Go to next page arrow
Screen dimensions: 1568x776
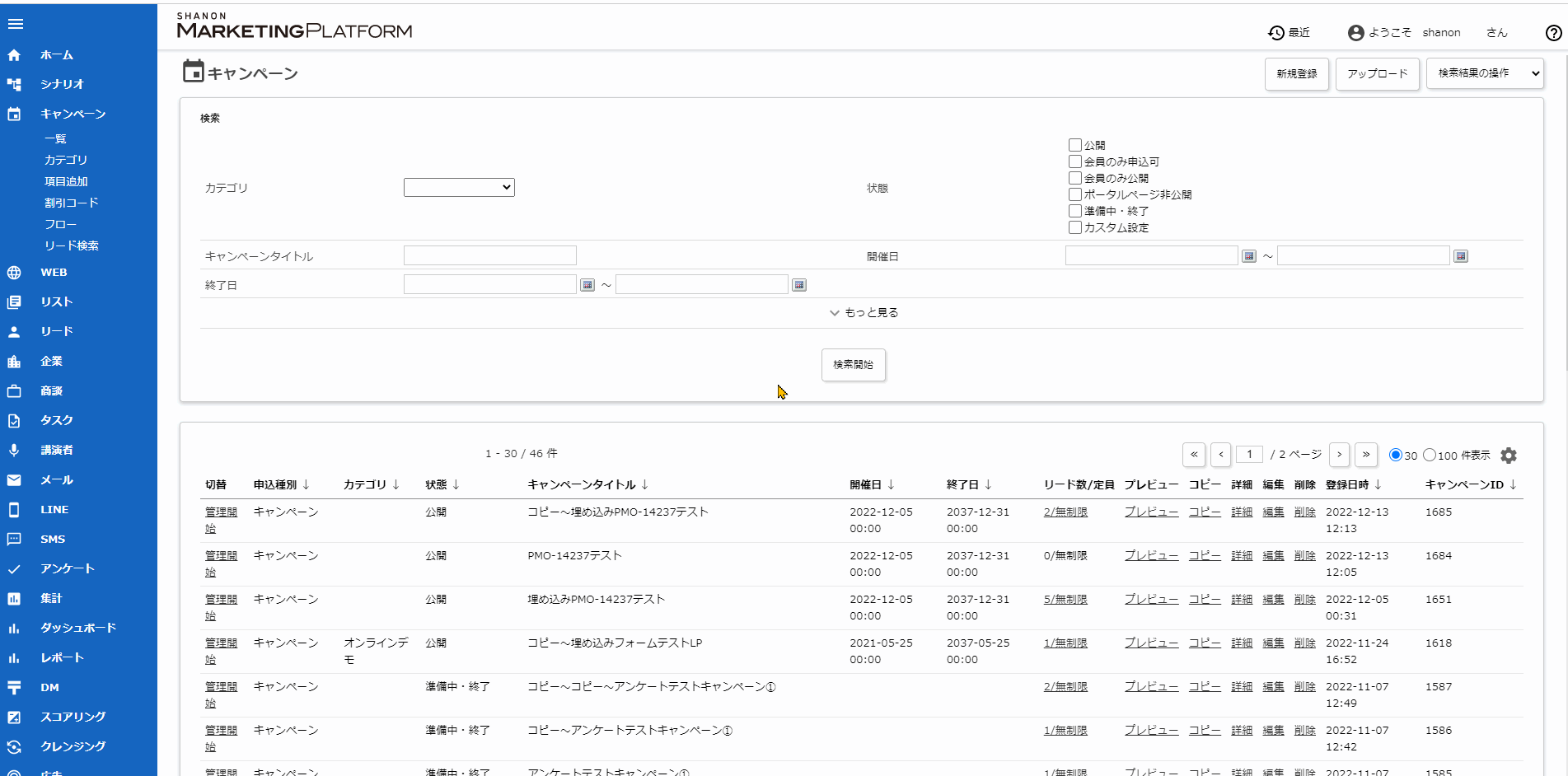pos(1340,455)
